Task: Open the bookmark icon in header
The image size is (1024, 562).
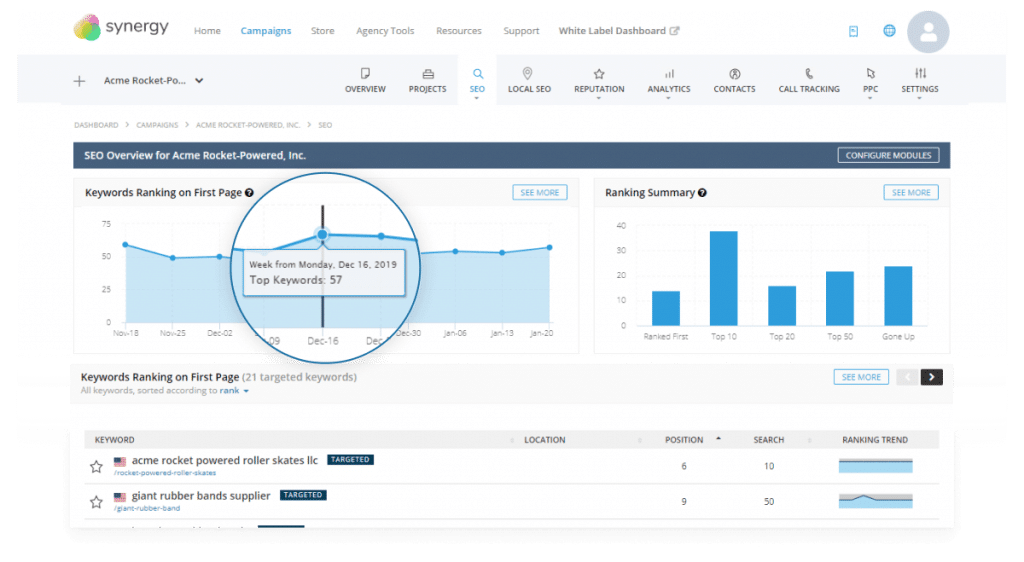Action: click(x=854, y=31)
